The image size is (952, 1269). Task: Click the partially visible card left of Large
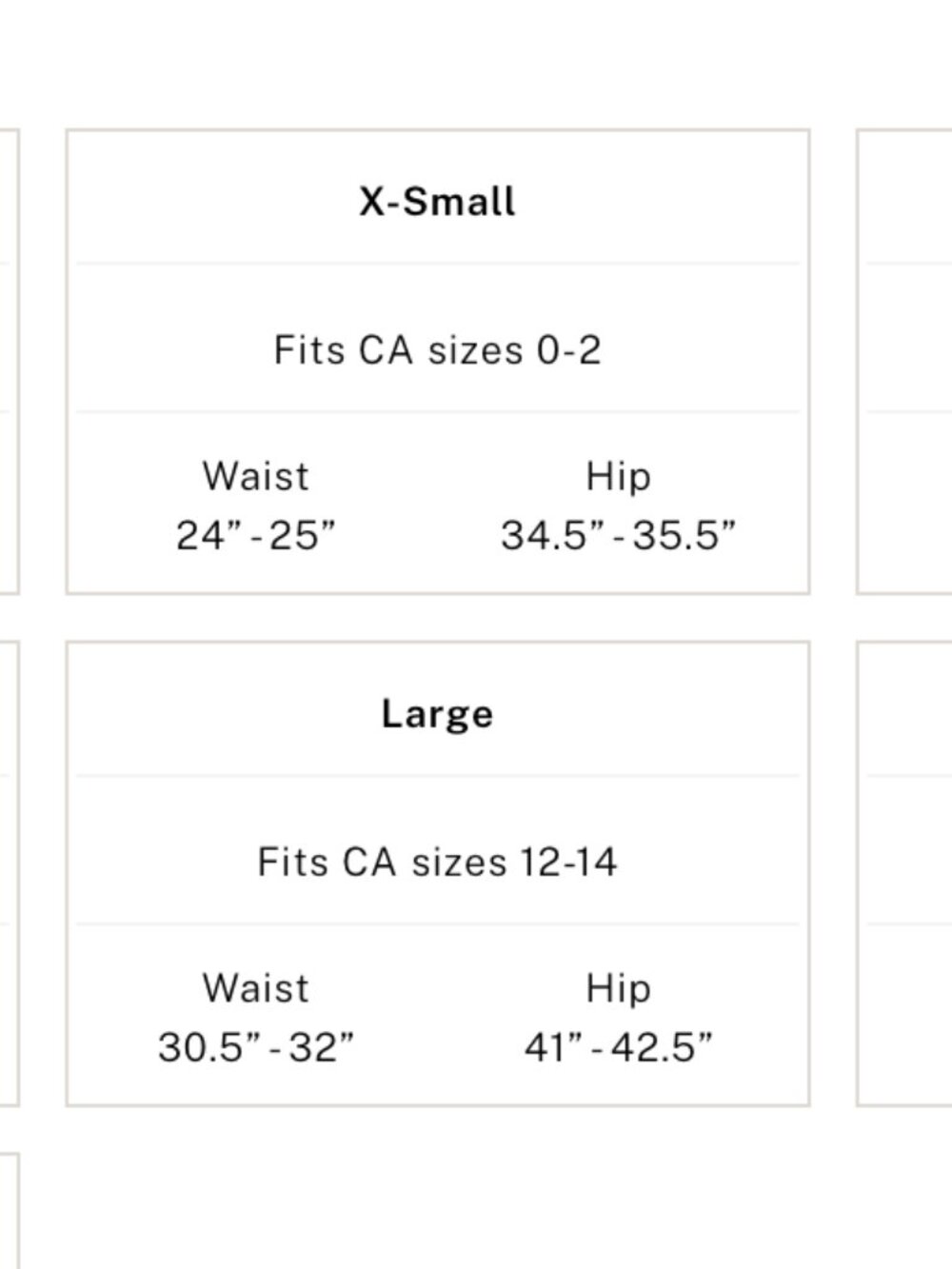click(x=10, y=874)
